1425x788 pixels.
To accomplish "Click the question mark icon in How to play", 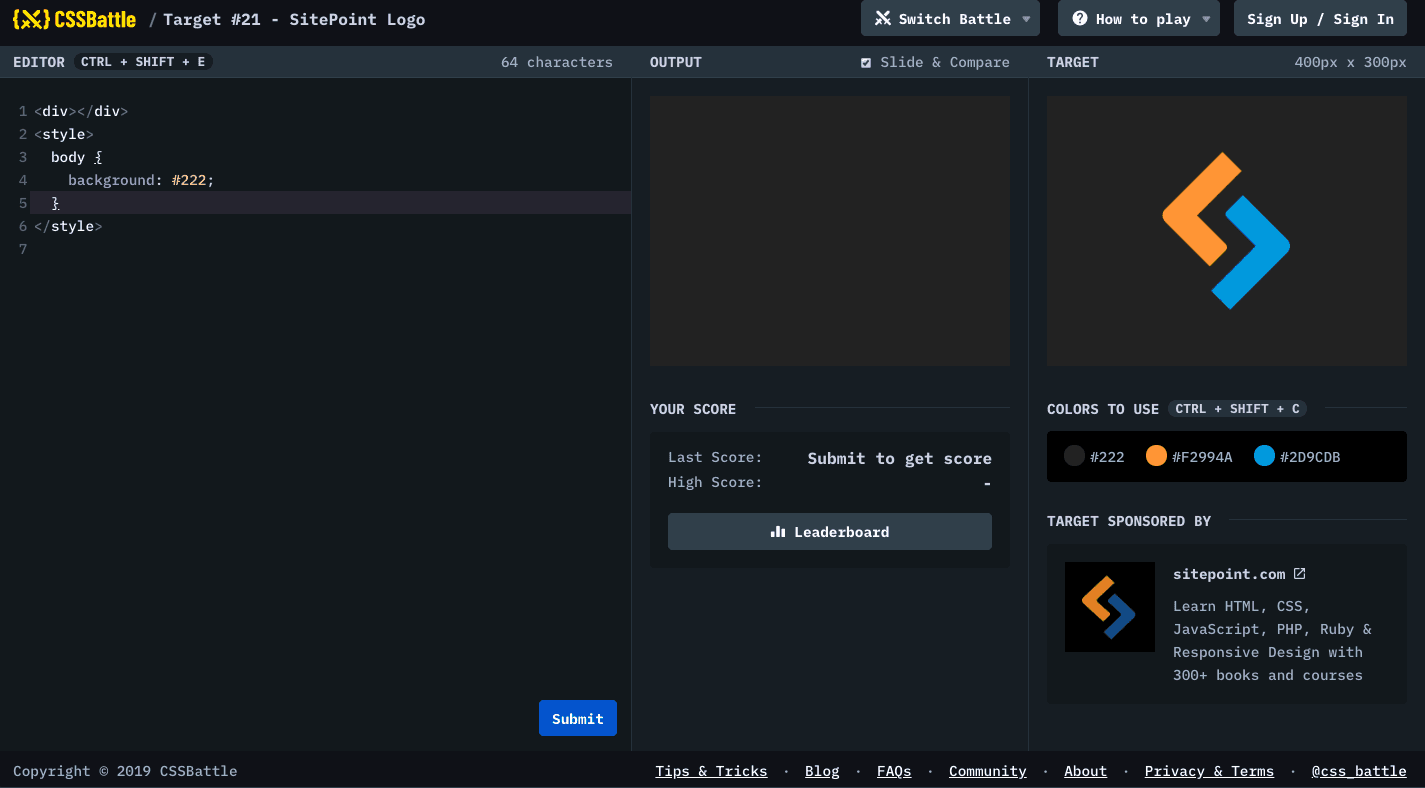I will tap(1079, 19).
